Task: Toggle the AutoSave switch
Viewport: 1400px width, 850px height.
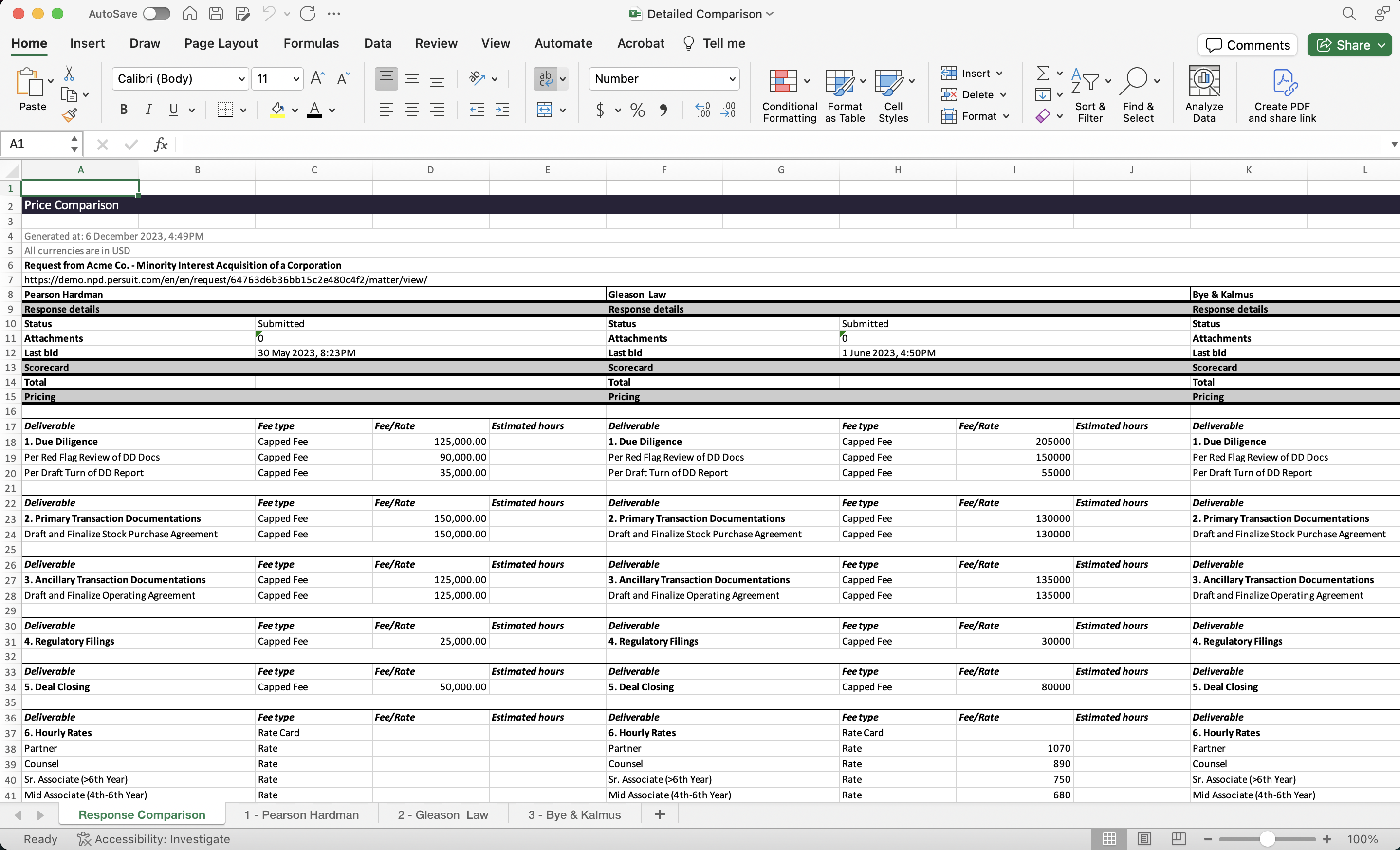Action: click(156, 14)
